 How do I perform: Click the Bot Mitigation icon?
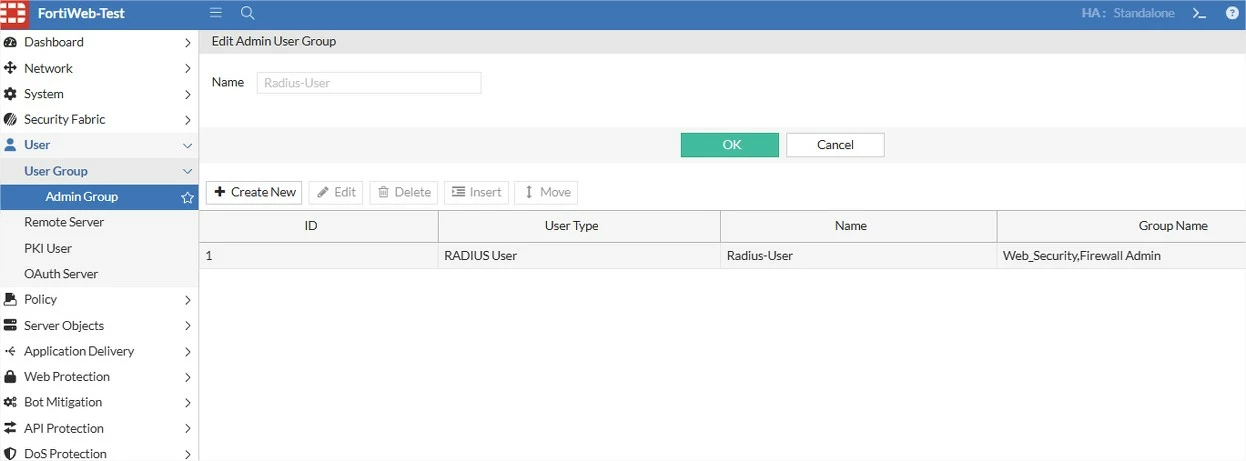(x=11, y=402)
